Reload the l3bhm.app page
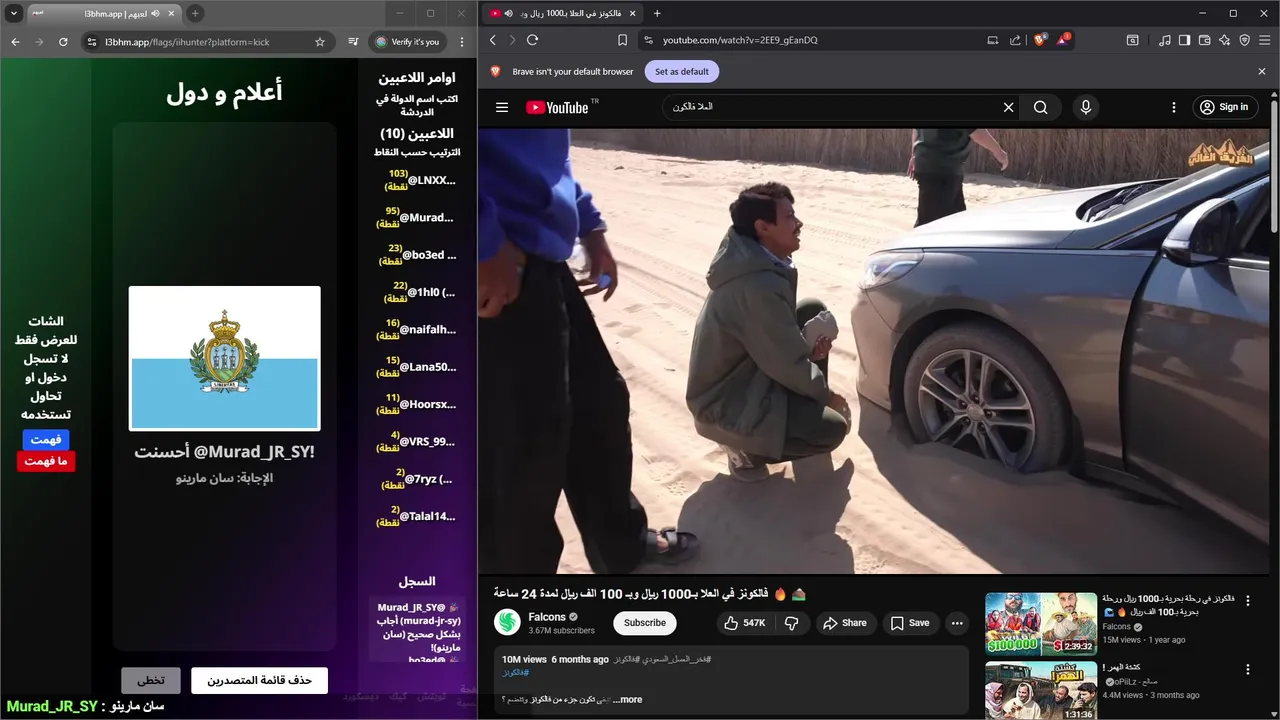Screen dimensions: 1280x720 point(63,42)
